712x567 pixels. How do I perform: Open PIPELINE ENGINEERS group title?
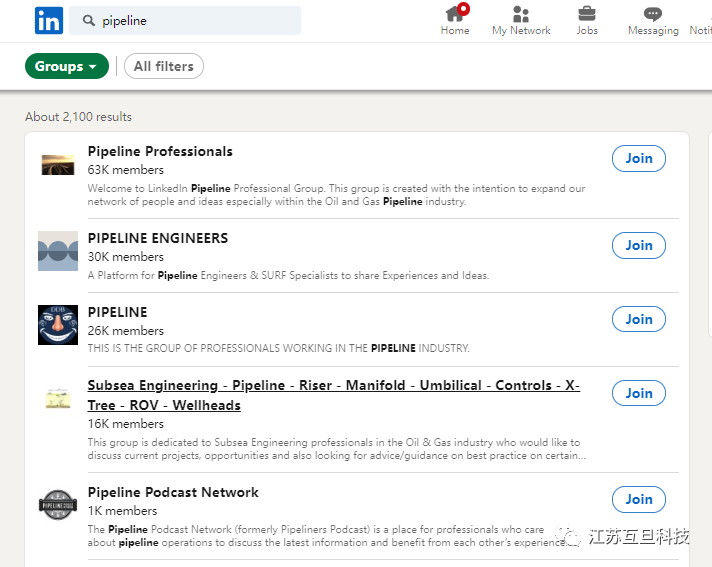coord(158,238)
